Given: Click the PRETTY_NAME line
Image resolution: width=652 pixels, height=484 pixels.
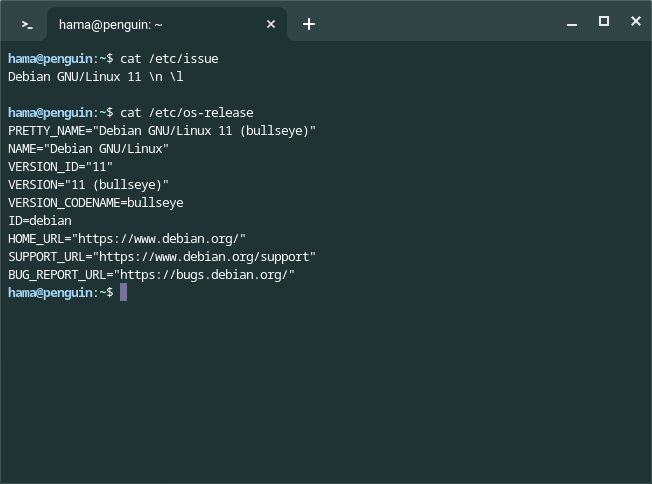Looking at the screenshot, I should click(x=162, y=131).
